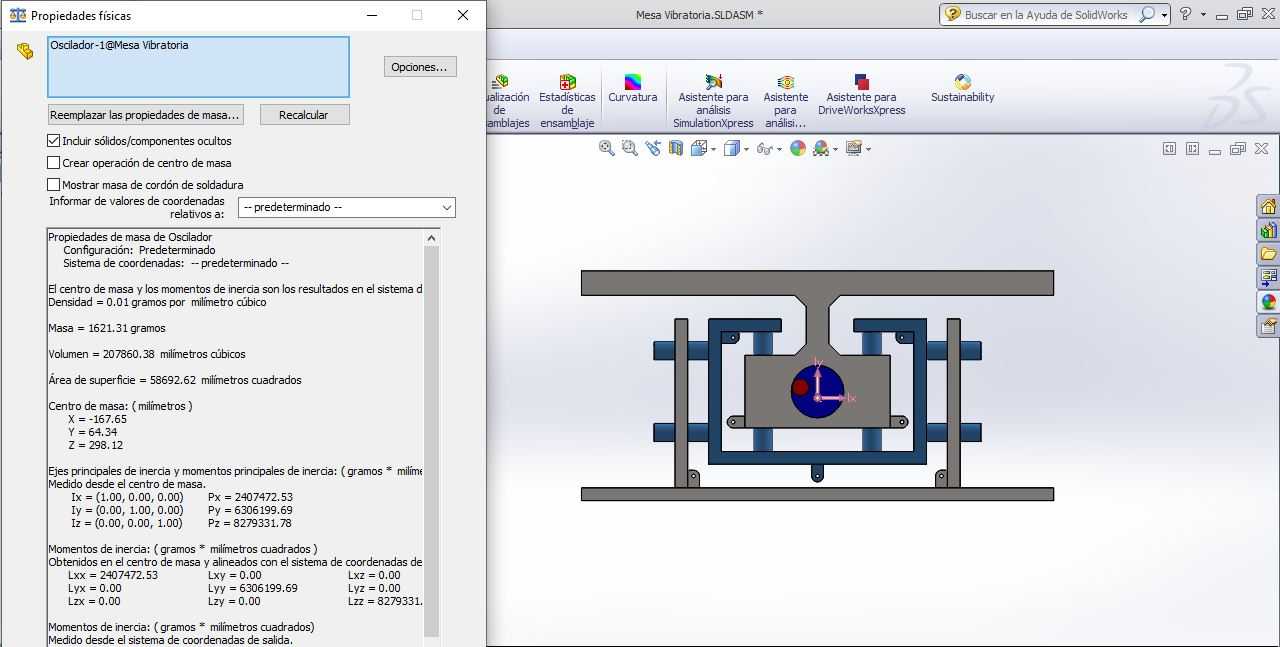Click Reemplazar las propiedades de masa button

(145, 115)
